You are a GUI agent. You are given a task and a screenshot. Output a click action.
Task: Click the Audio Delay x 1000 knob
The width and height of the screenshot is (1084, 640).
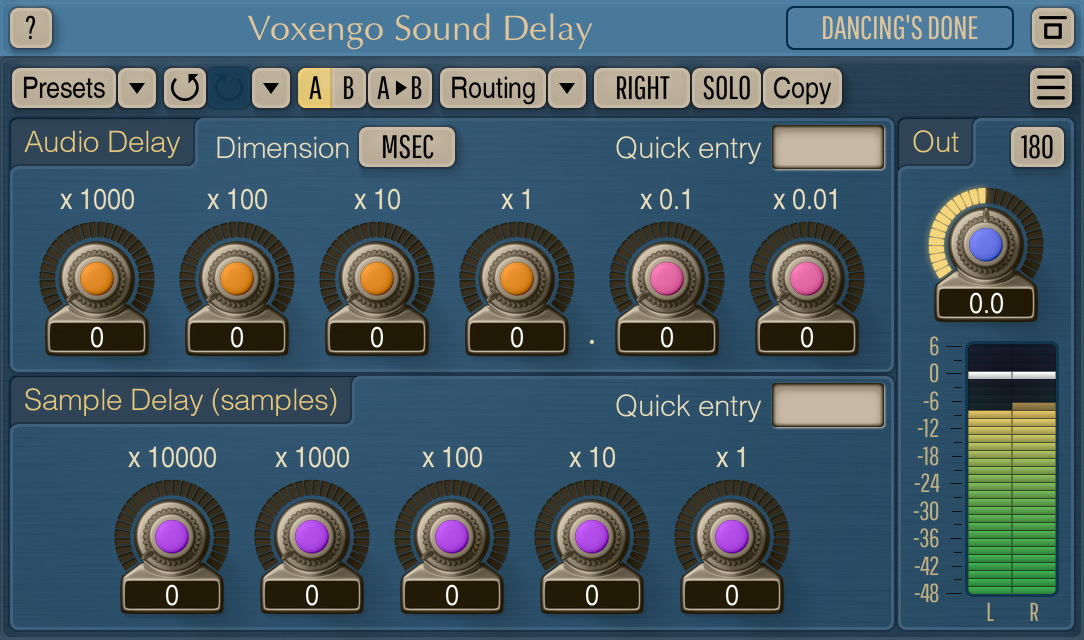tap(97, 278)
